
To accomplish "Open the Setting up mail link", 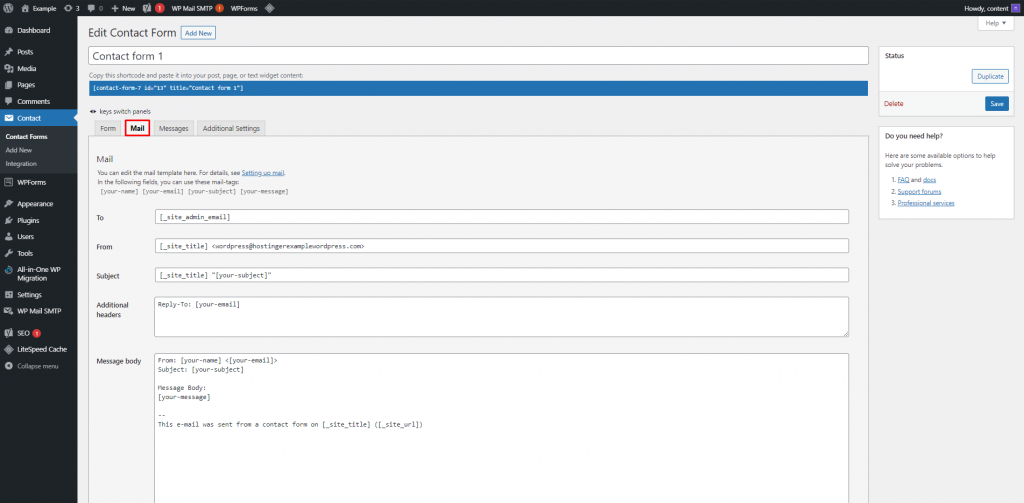I will [263, 173].
